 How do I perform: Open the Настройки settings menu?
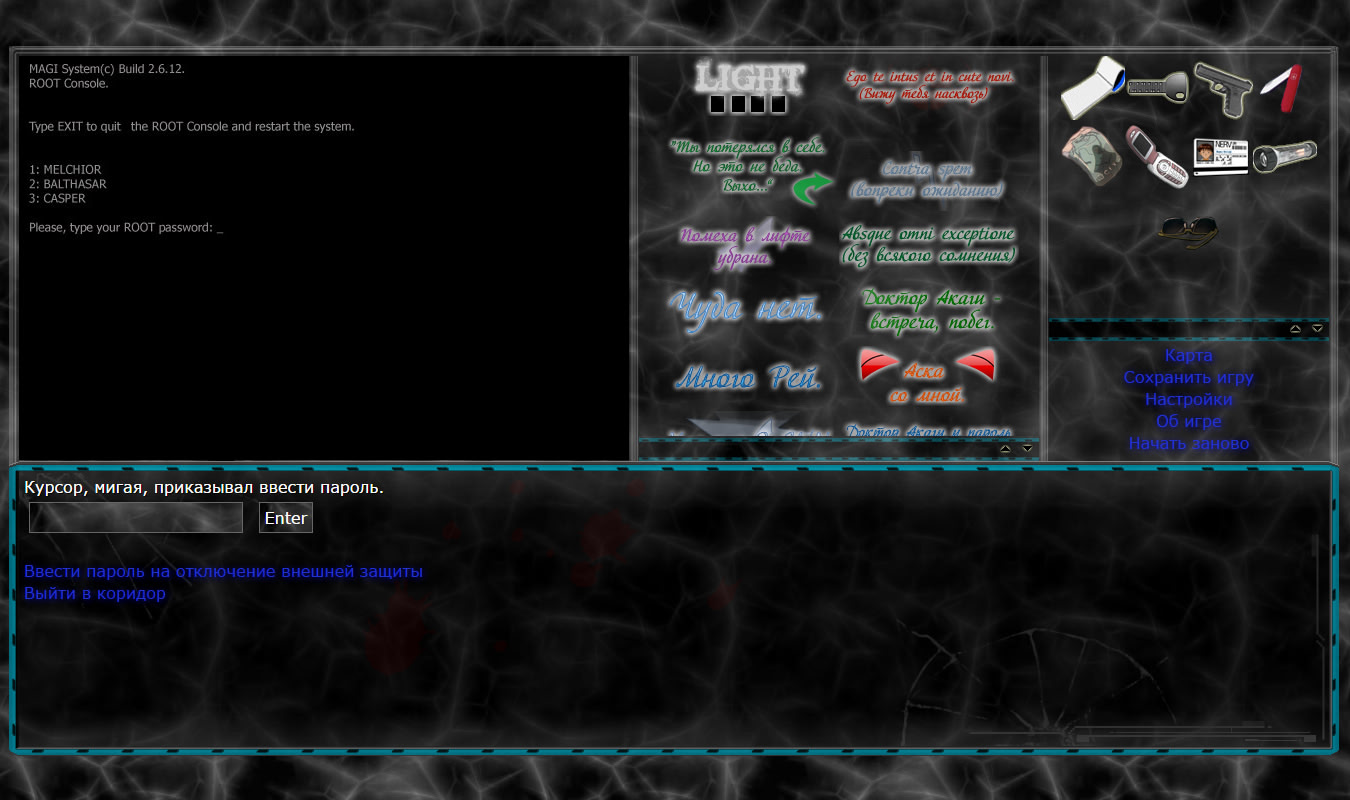(x=1188, y=400)
